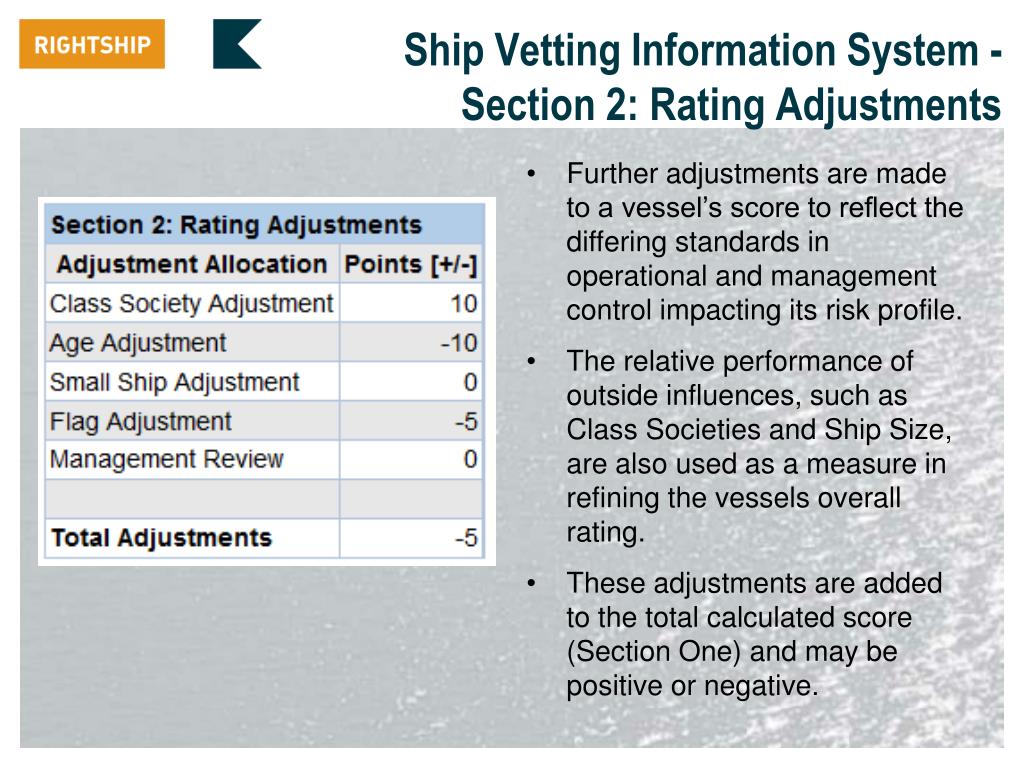The width and height of the screenshot is (1024, 768).
Task: Click the 'Total Adjustments' row label
Action: tap(161, 537)
